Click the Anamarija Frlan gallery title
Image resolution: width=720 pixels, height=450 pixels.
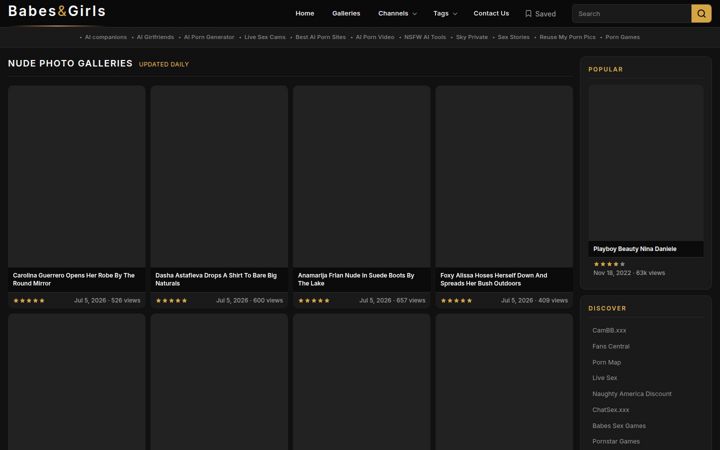coord(356,279)
